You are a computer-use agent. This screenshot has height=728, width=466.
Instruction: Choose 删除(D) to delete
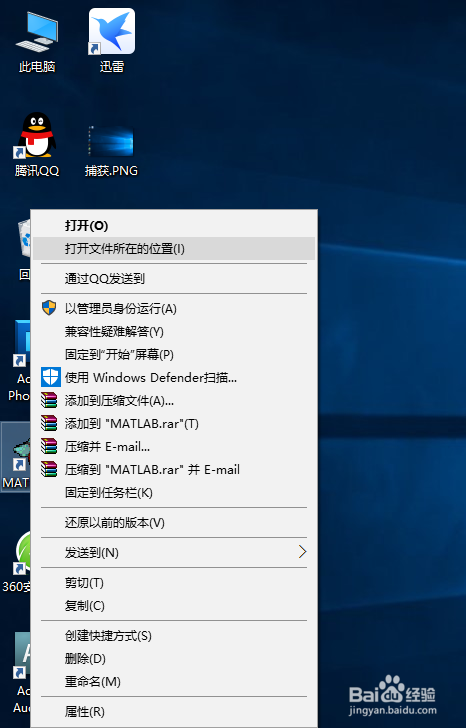click(174, 658)
